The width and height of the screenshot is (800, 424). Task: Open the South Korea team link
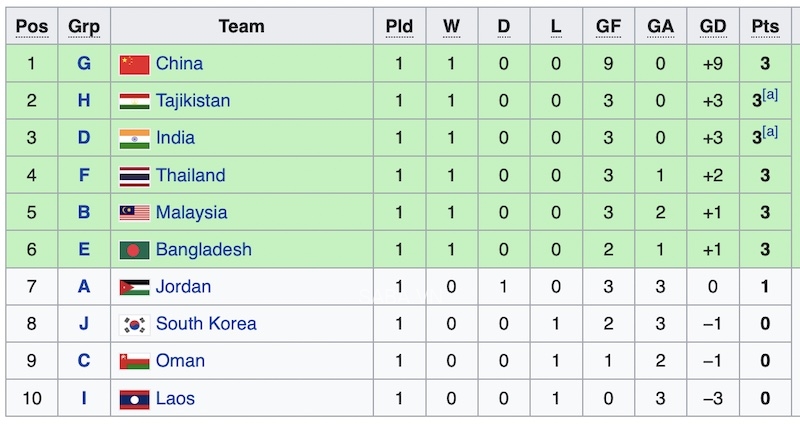click(x=206, y=324)
